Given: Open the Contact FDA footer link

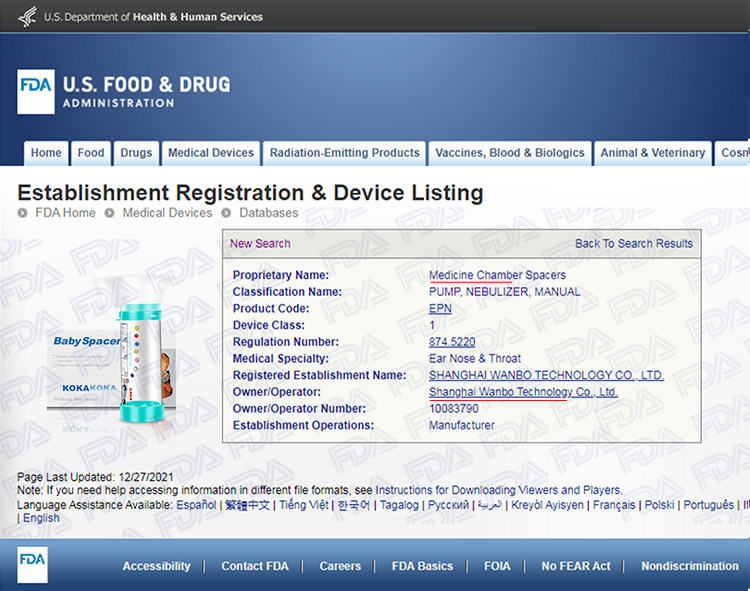Looking at the screenshot, I should tap(255, 566).
